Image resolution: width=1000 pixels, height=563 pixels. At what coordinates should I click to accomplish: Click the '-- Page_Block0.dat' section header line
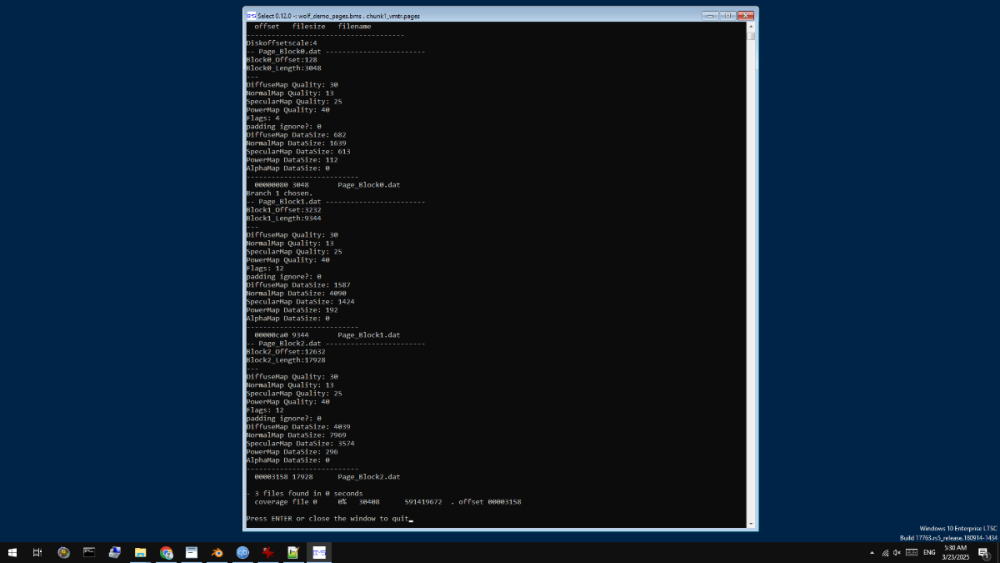[x=335, y=52]
